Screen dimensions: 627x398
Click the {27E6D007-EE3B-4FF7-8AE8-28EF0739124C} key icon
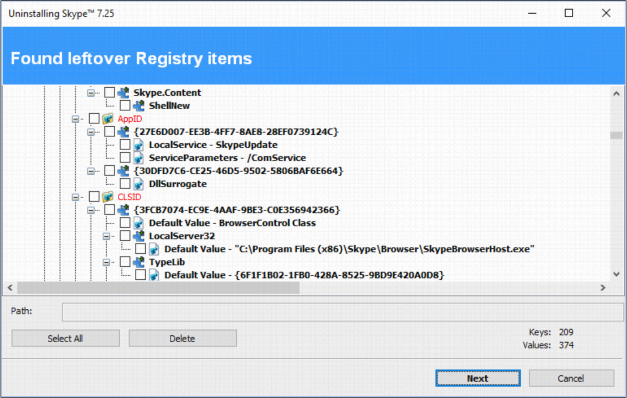123,132
